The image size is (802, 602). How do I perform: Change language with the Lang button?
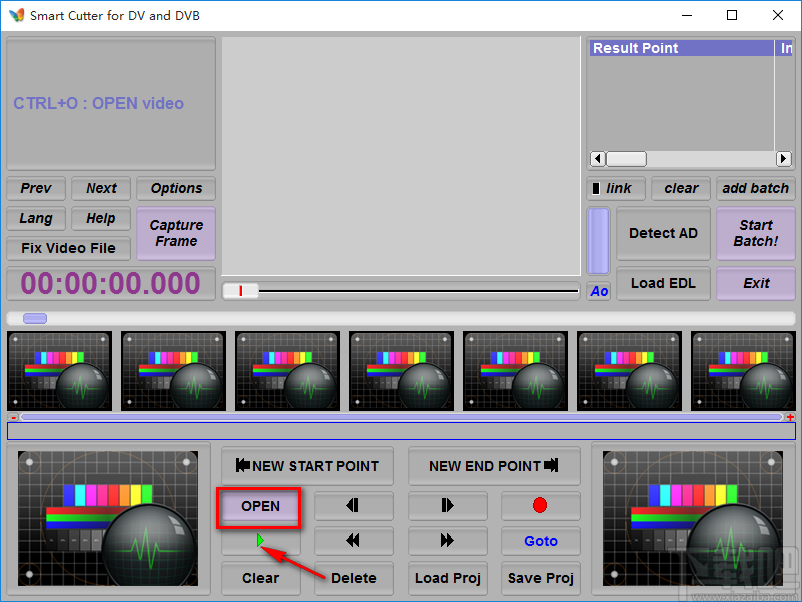(x=36, y=218)
